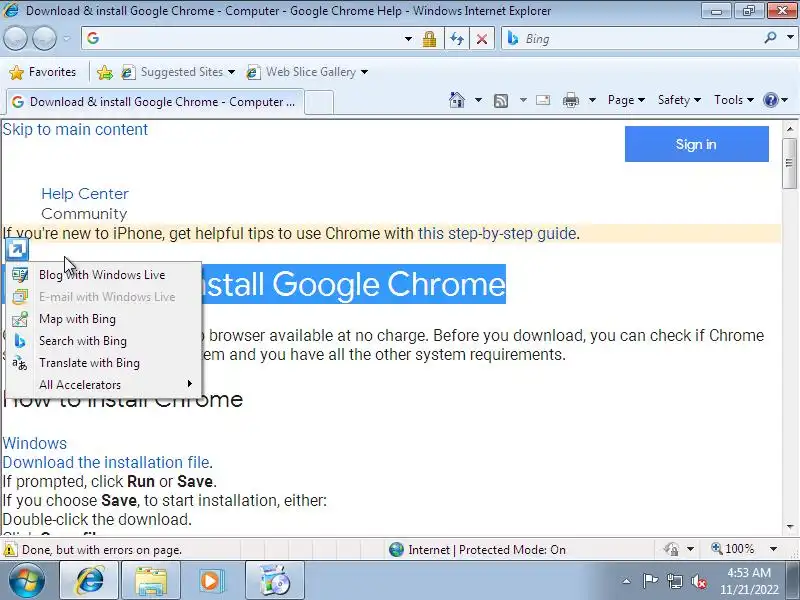Screen dimensions: 800x600
Task: Expand the Home button dropdown arrow
Action: (478, 100)
